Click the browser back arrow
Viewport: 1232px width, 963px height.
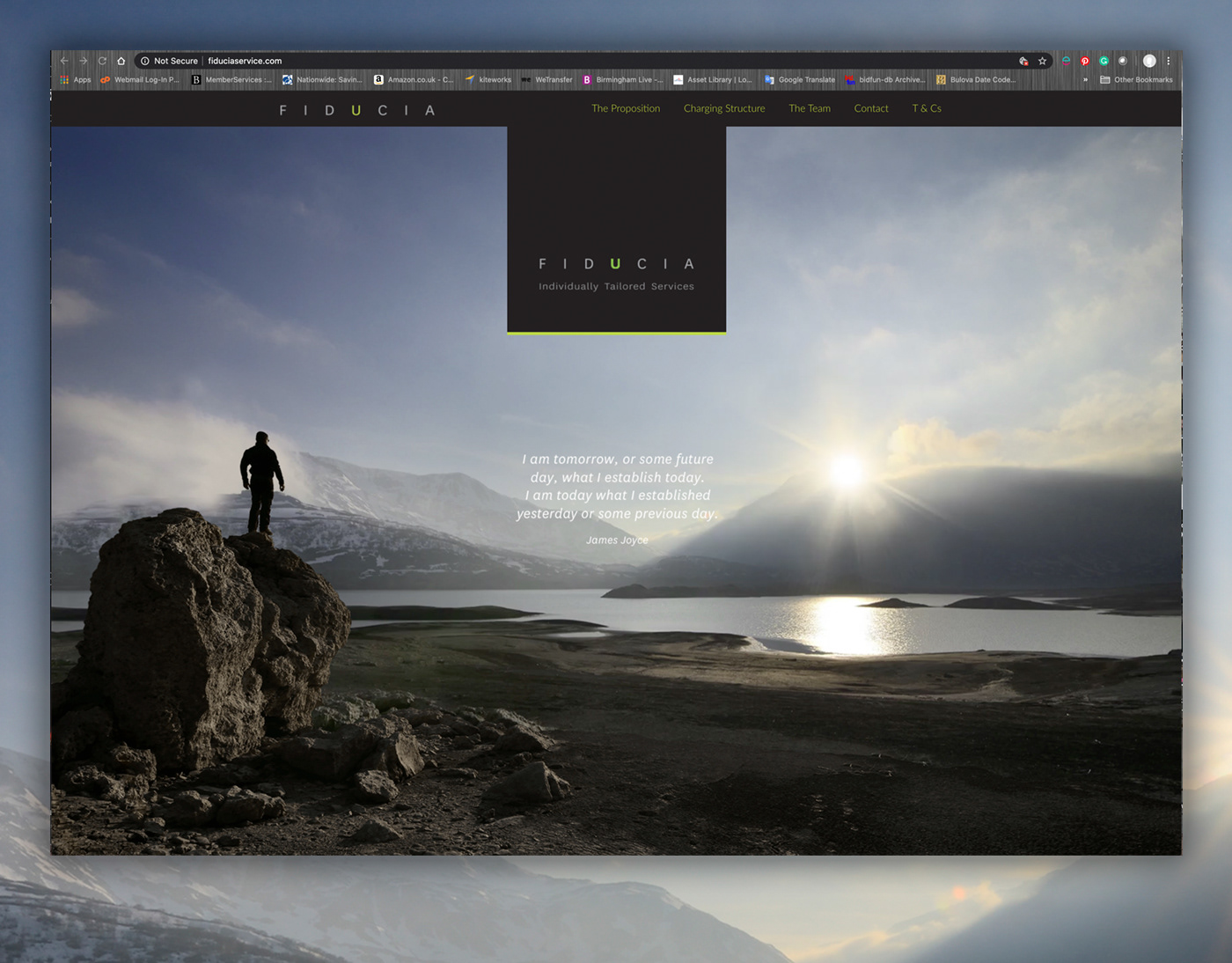(x=64, y=61)
